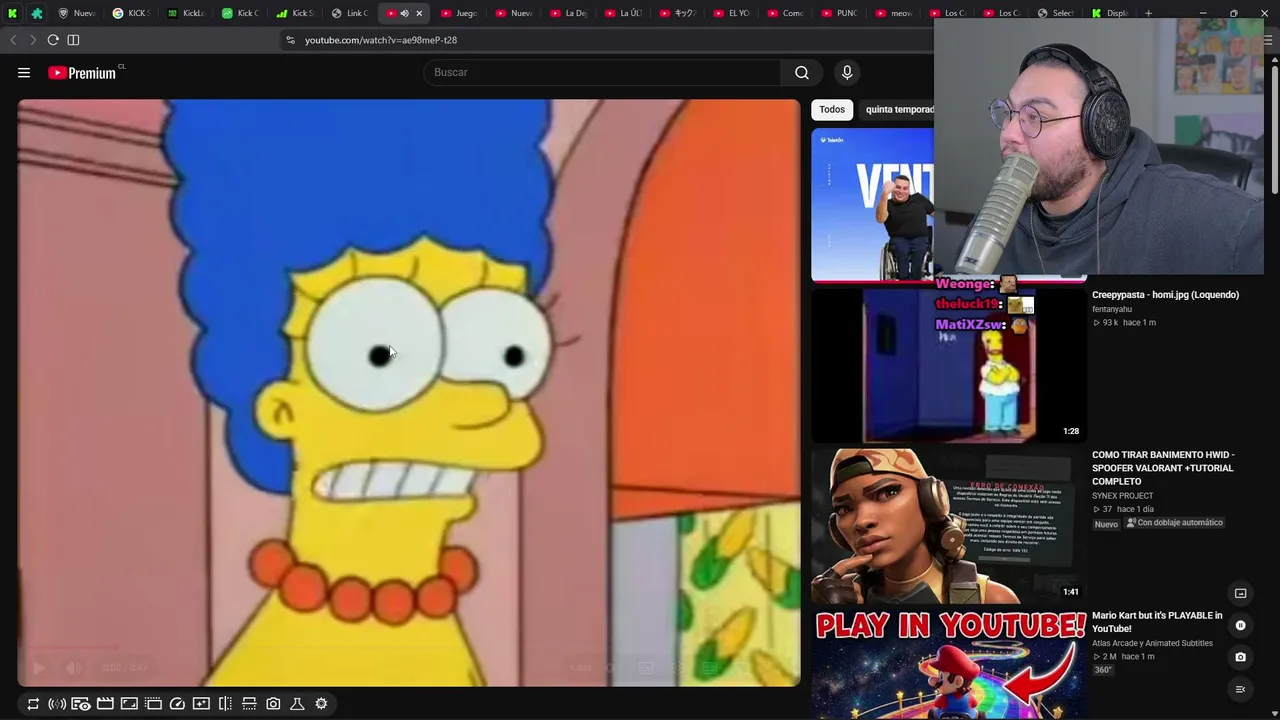View site information next to the URL
Image resolution: width=1280 pixels, height=720 pixels.
point(290,40)
